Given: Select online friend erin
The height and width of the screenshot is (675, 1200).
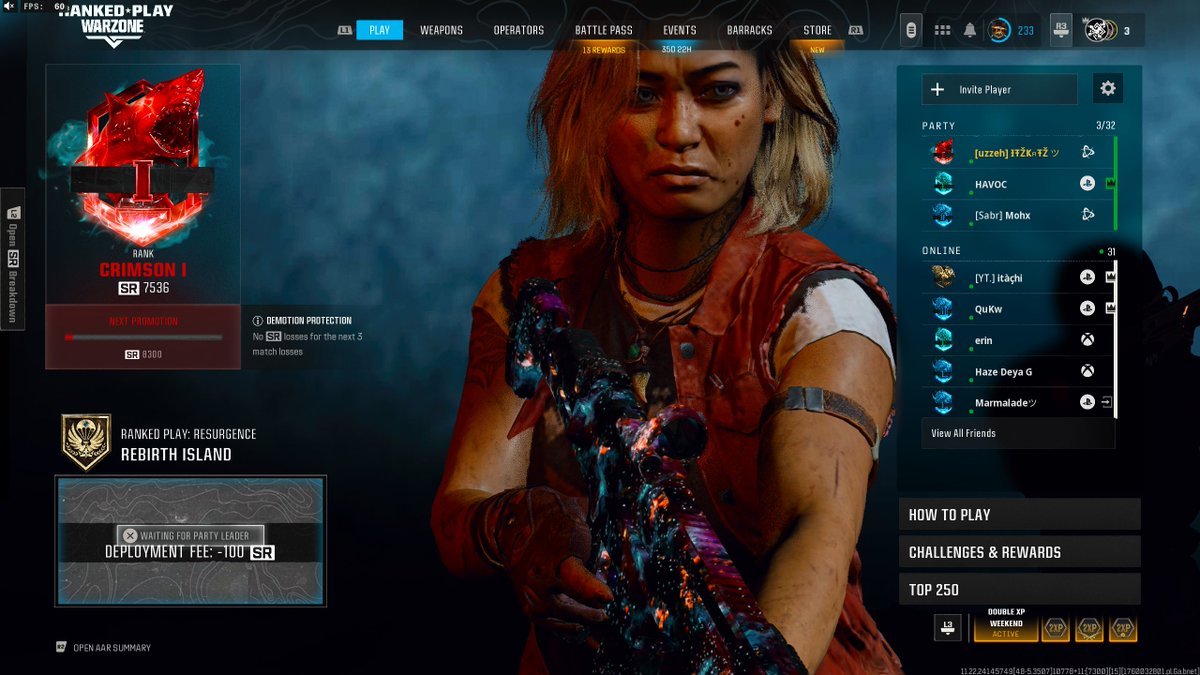Looking at the screenshot, I should click(1016, 340).
